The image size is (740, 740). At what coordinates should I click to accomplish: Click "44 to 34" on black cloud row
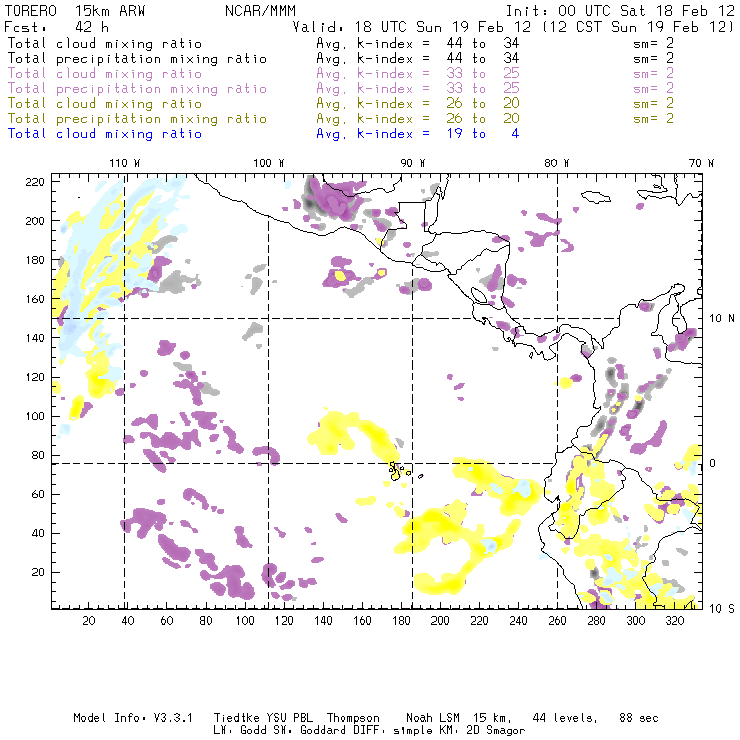pyautogui.click(x=483, y=44)
